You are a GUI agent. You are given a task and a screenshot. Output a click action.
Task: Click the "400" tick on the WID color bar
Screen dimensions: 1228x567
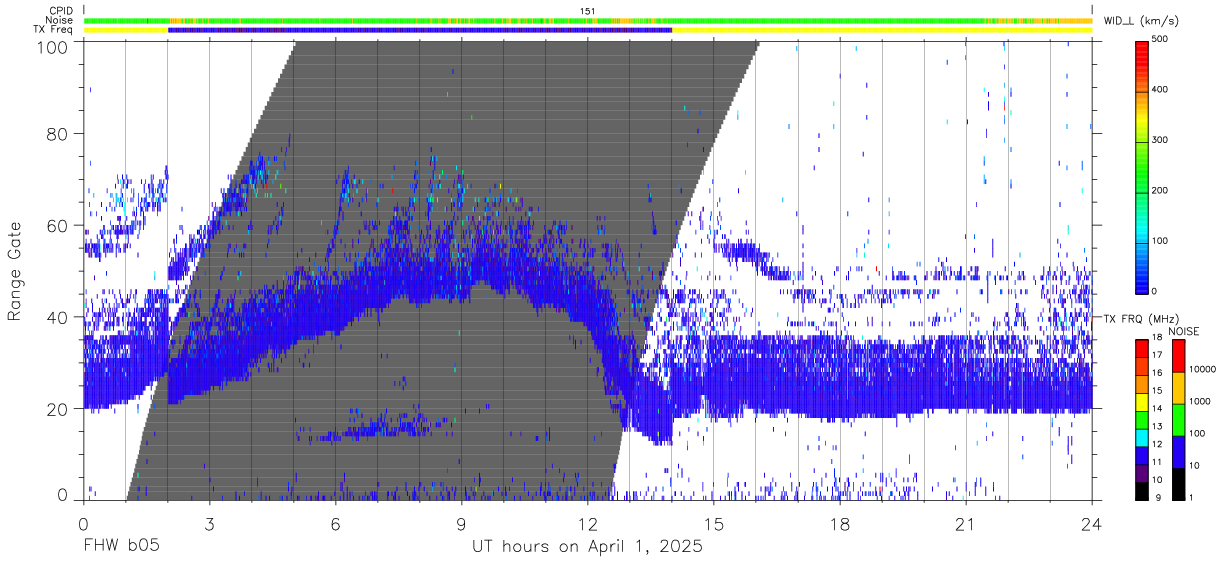click(x=1161, y=90)
